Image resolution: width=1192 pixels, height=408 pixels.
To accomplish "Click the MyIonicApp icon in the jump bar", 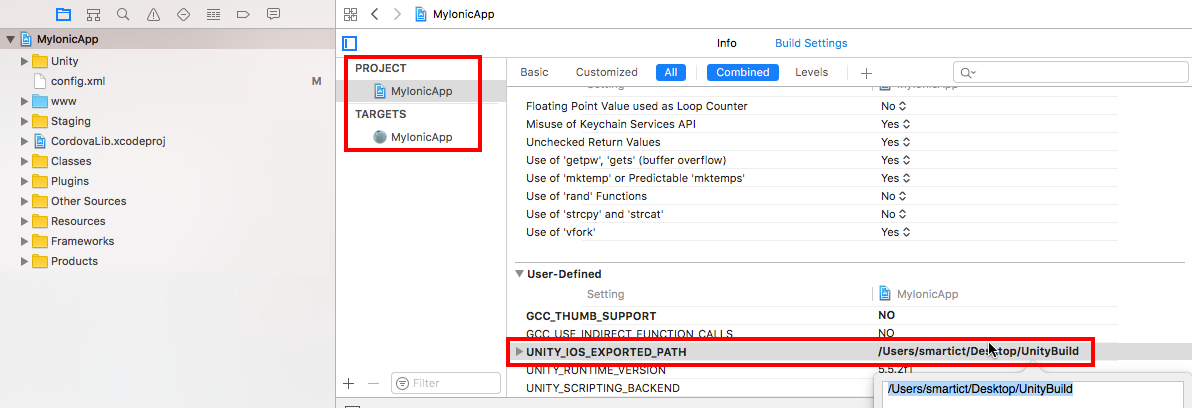I will click(x=420, y=14).
